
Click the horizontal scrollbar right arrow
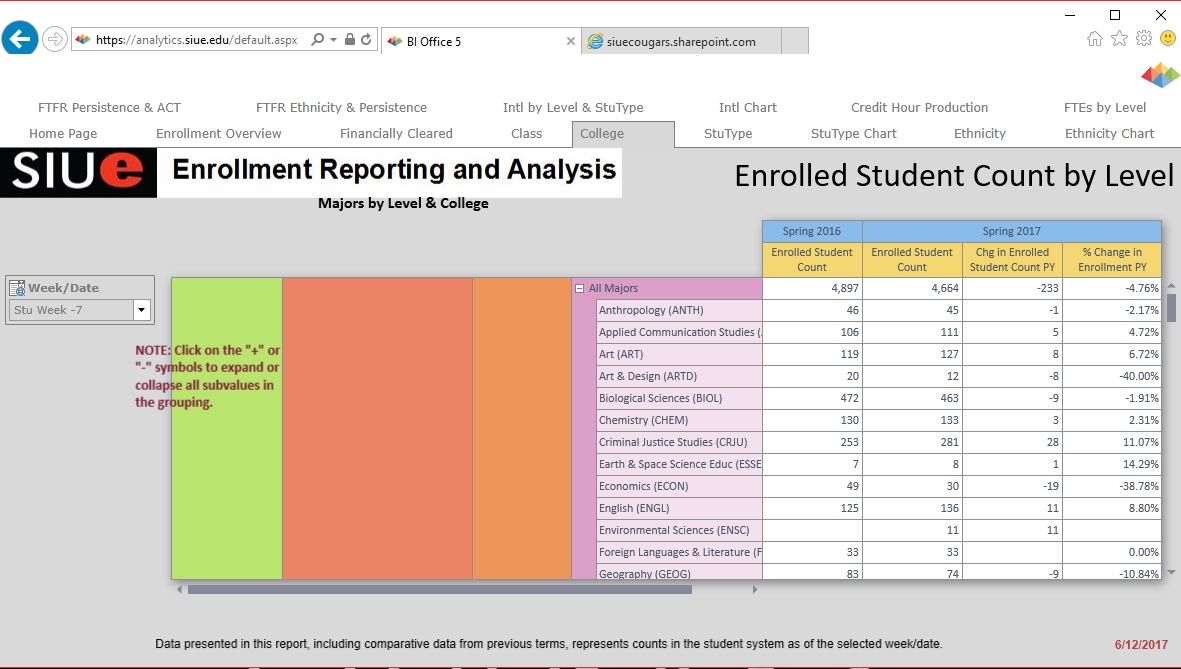pos(756,590)
